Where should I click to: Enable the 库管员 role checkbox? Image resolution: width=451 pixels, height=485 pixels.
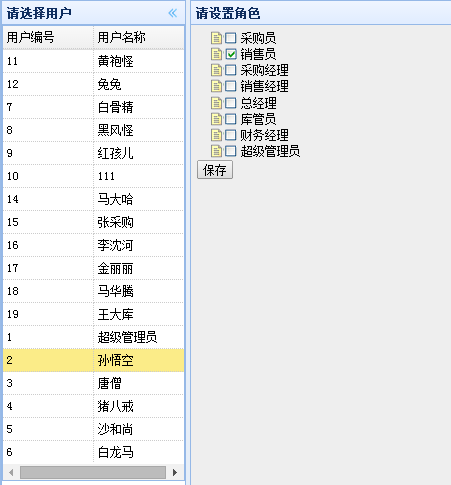pyautogui.click(x=231, y=119)
